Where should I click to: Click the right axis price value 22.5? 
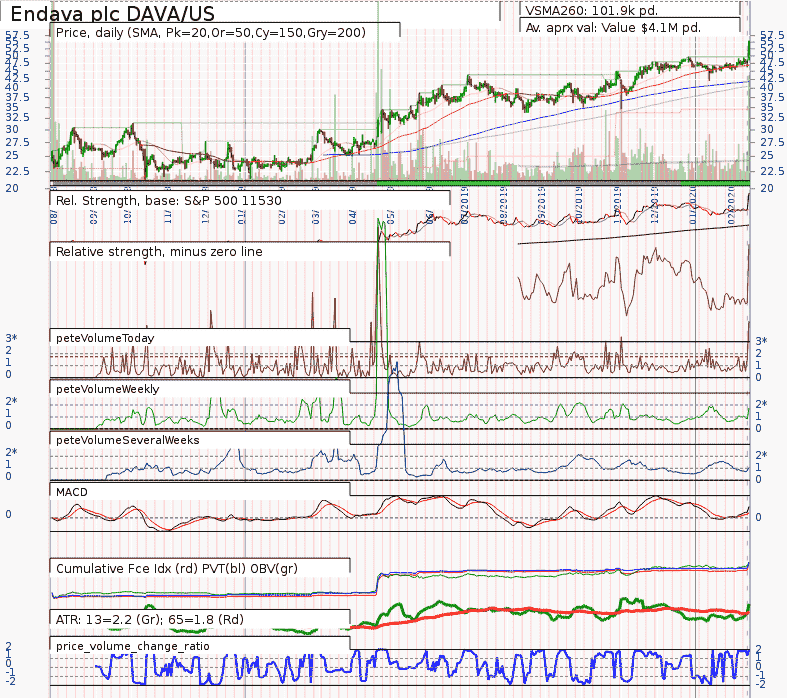(x=772, y=172)
